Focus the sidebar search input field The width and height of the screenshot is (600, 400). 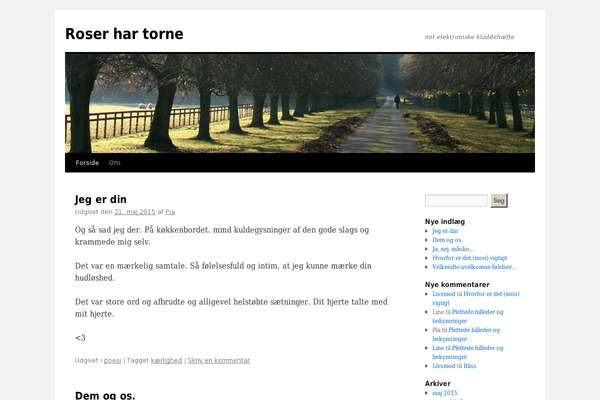[x=456, y=200]
